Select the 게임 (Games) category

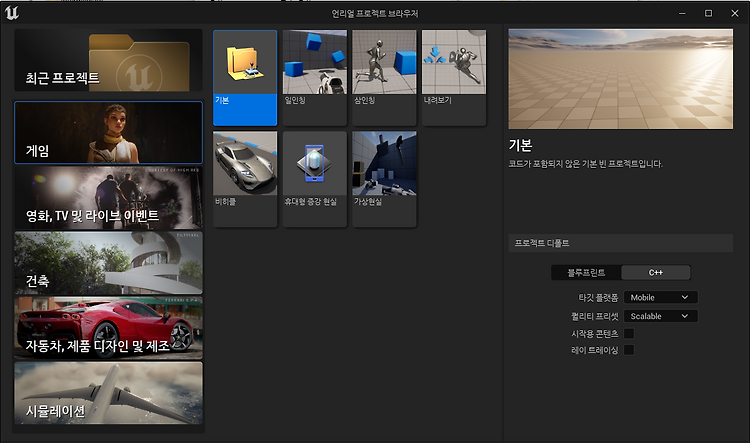(x=109, y=133)
